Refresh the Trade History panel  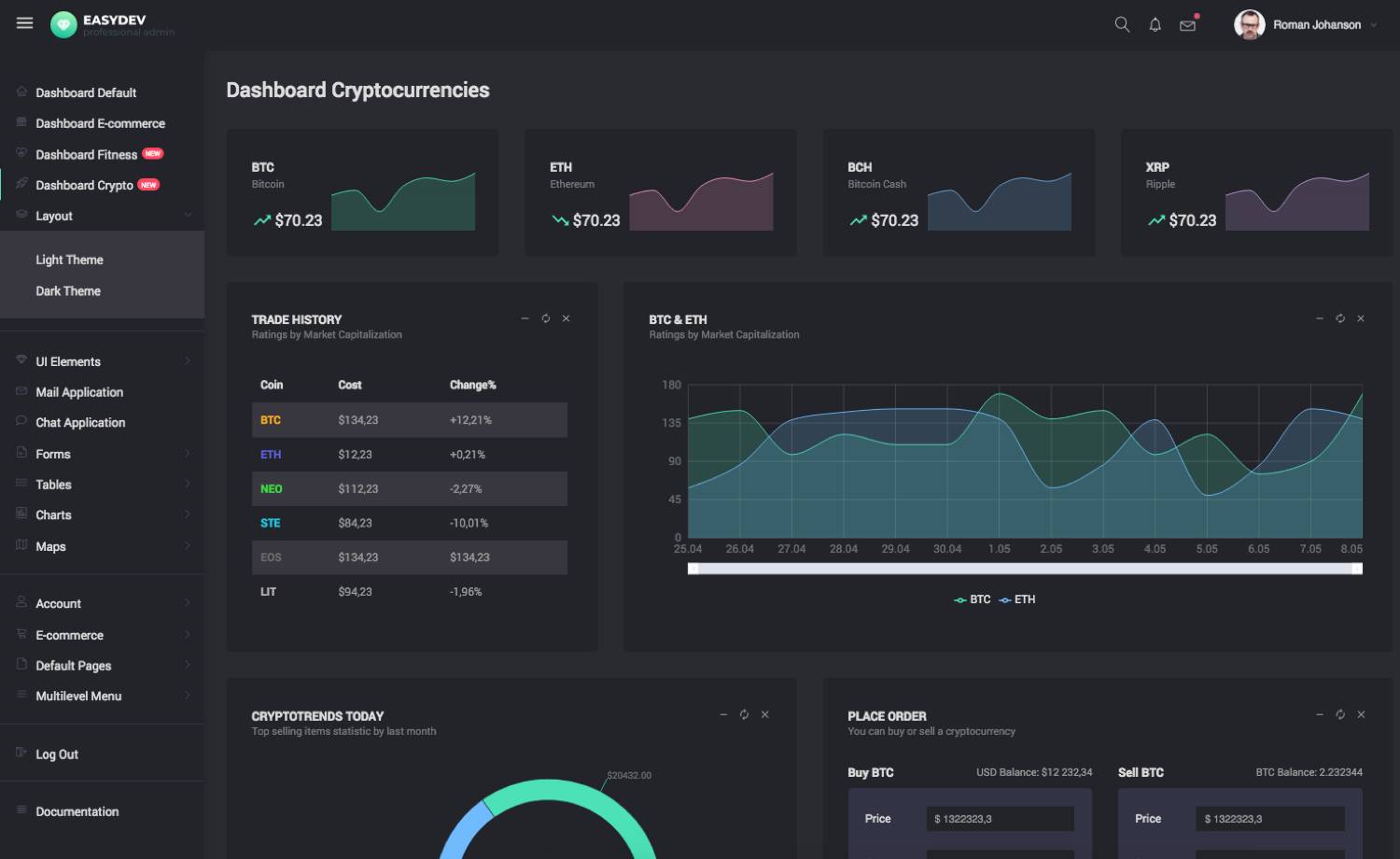[546, 318]
